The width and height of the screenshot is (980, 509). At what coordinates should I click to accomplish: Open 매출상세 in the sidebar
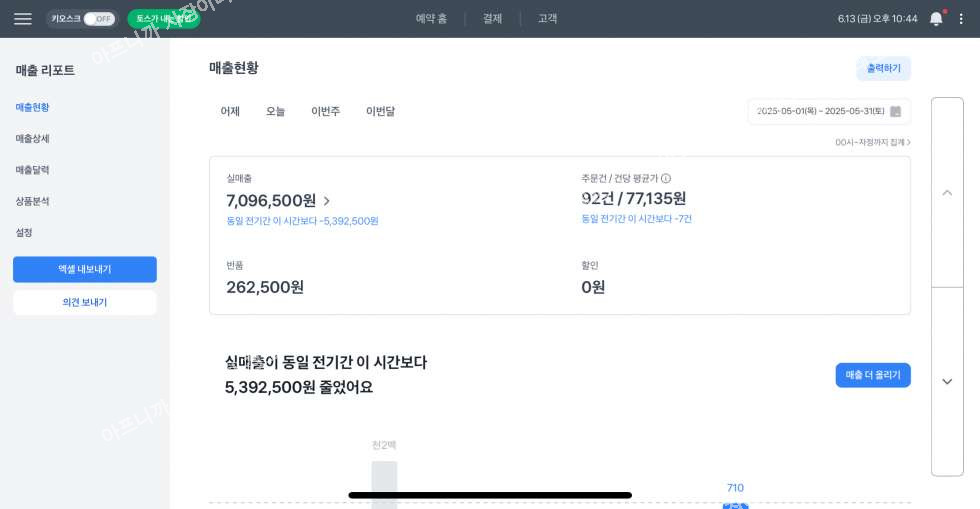[33, 138]
